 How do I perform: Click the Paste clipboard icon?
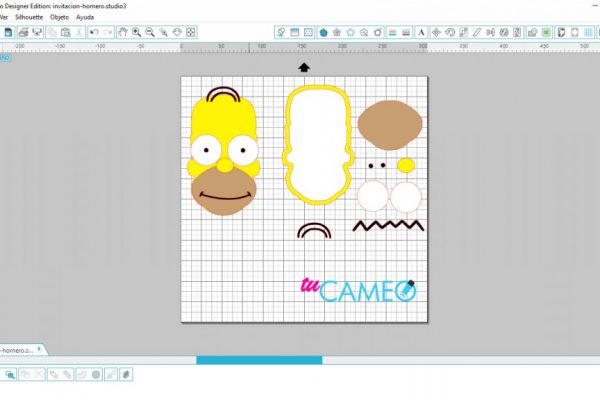(65, 33)
